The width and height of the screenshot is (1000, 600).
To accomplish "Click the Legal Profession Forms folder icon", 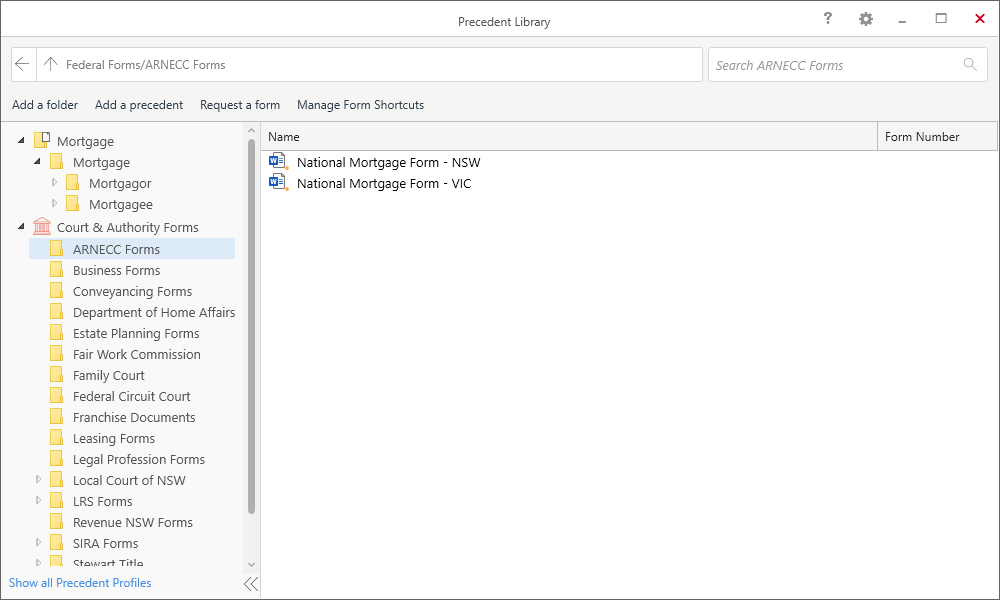I will [57, 458].
